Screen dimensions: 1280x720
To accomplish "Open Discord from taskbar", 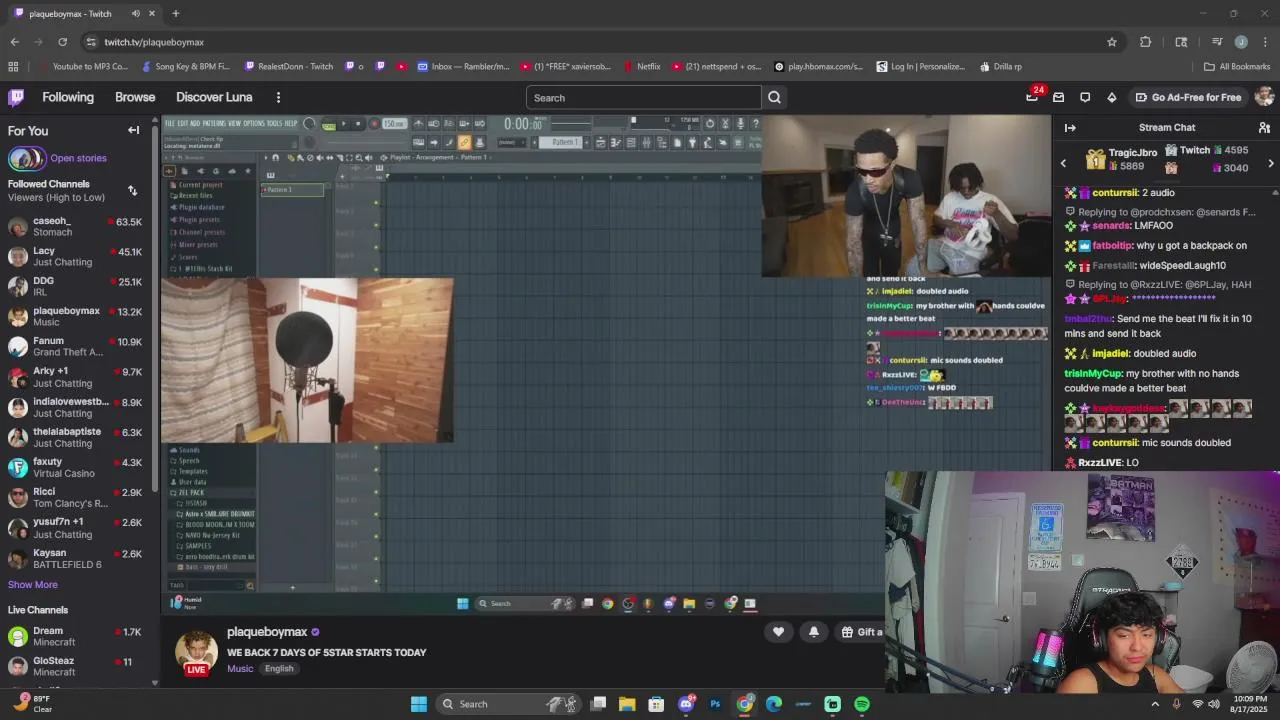I will coord(686,704).
